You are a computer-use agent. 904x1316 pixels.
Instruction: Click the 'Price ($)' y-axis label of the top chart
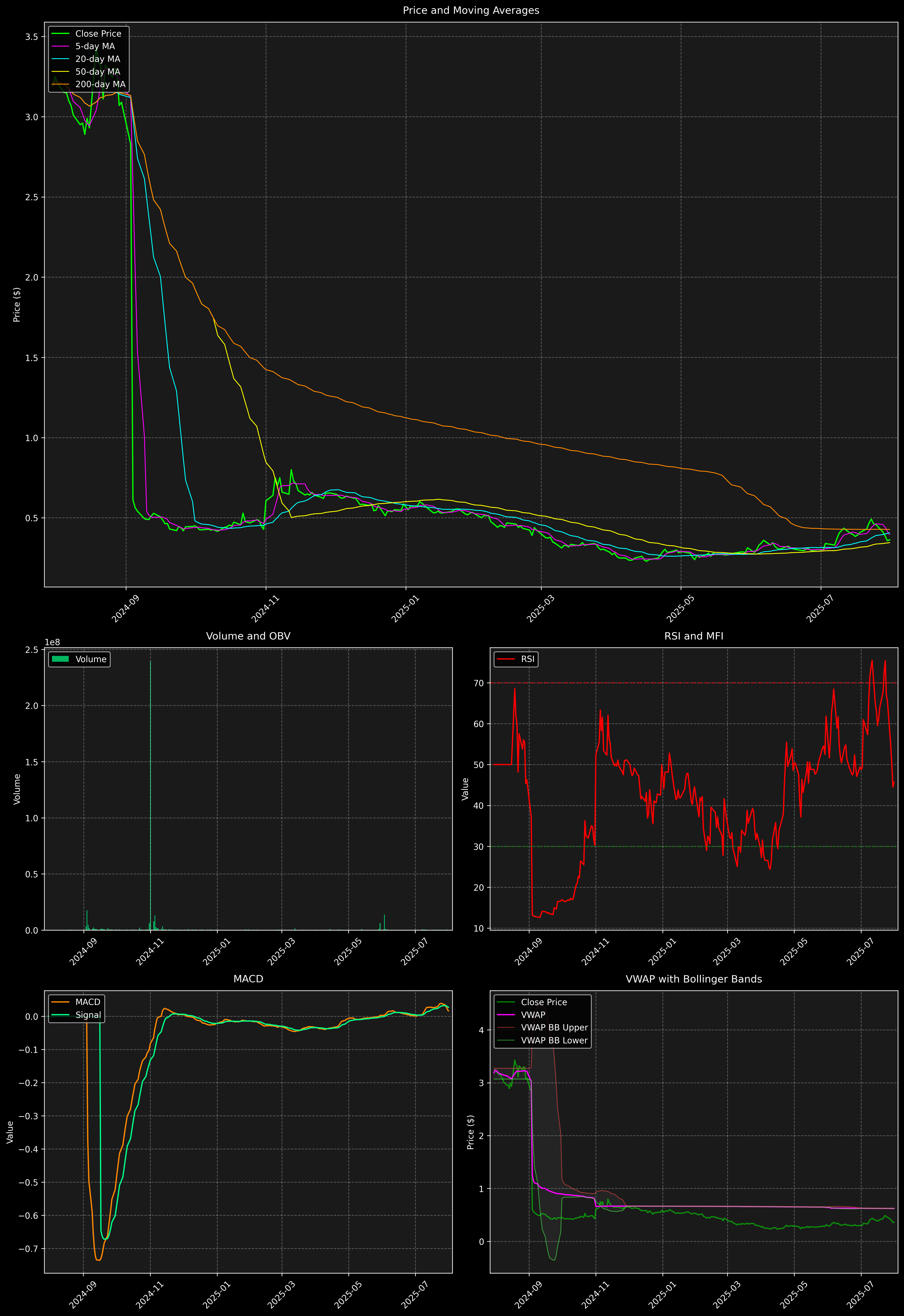[17, 305]
